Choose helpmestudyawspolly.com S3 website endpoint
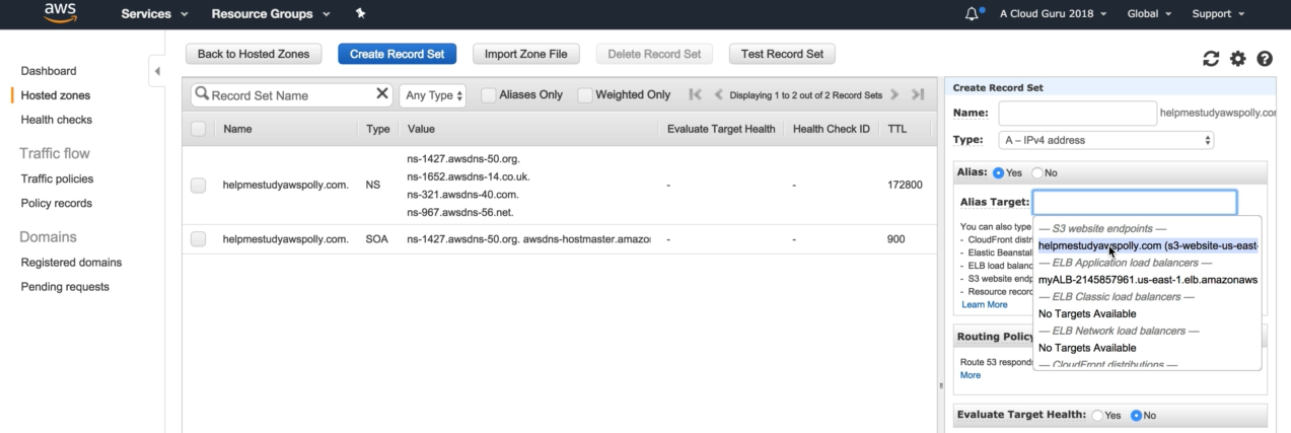 1148,245
